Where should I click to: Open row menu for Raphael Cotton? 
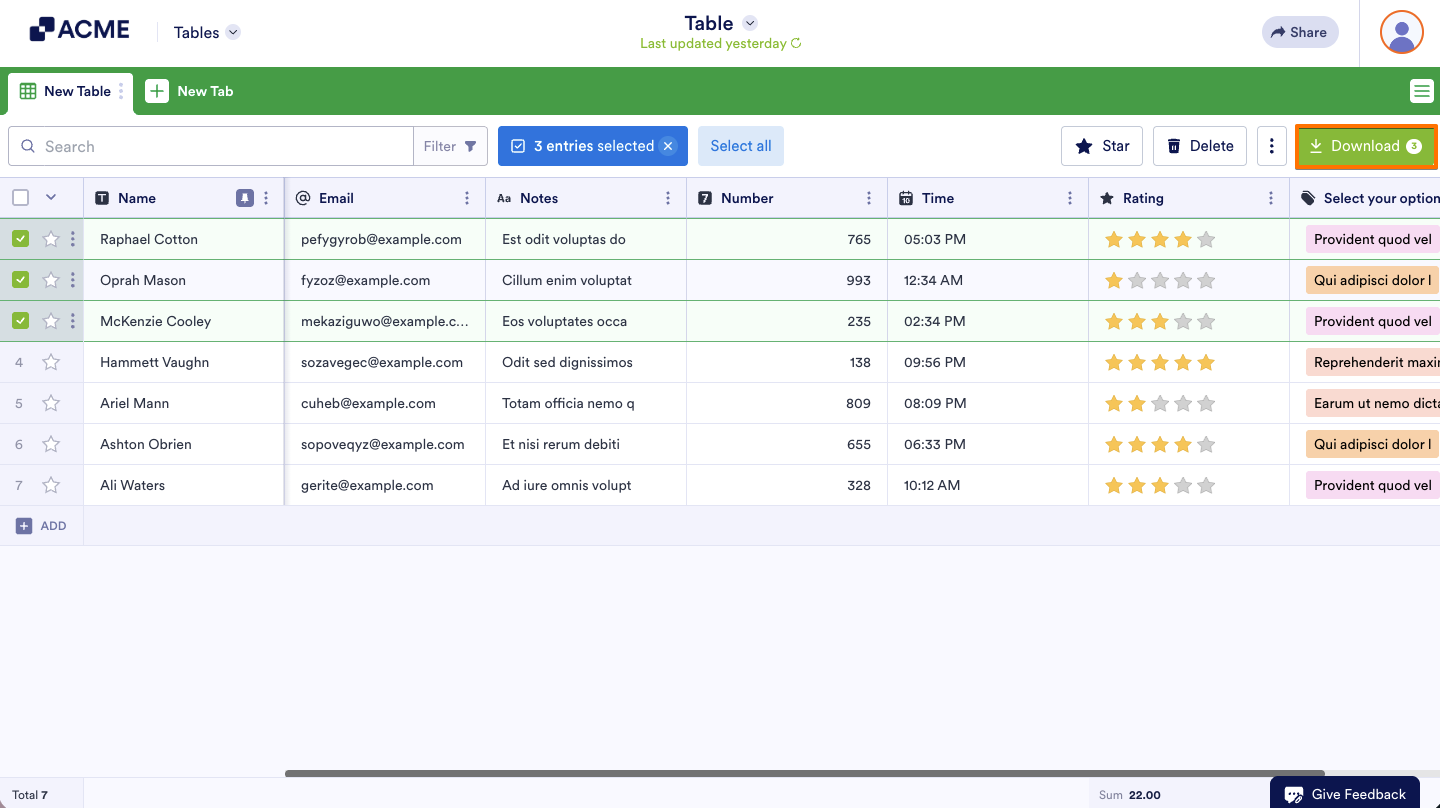pyautogui.click(x=72, y=239)
